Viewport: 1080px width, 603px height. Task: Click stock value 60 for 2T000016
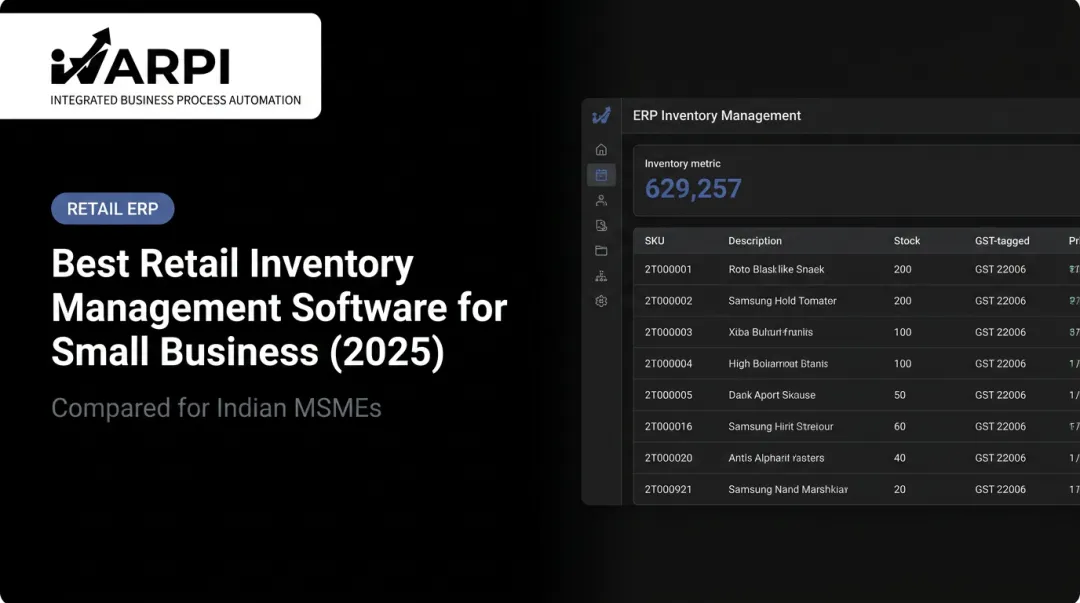[900, 427]
